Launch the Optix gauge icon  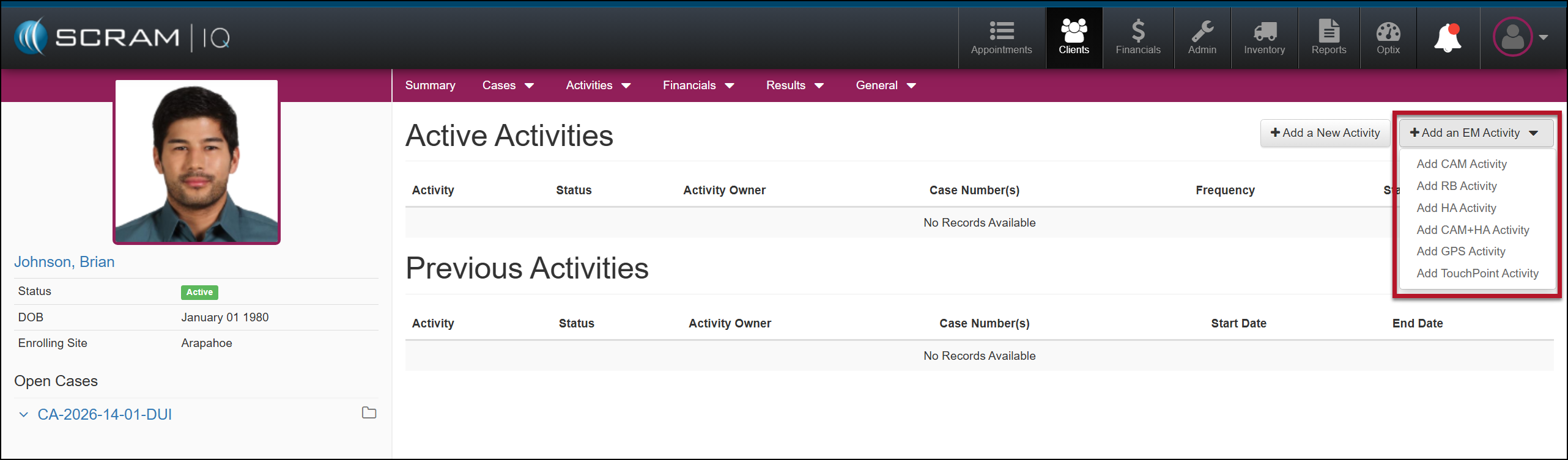point(1388,31)
